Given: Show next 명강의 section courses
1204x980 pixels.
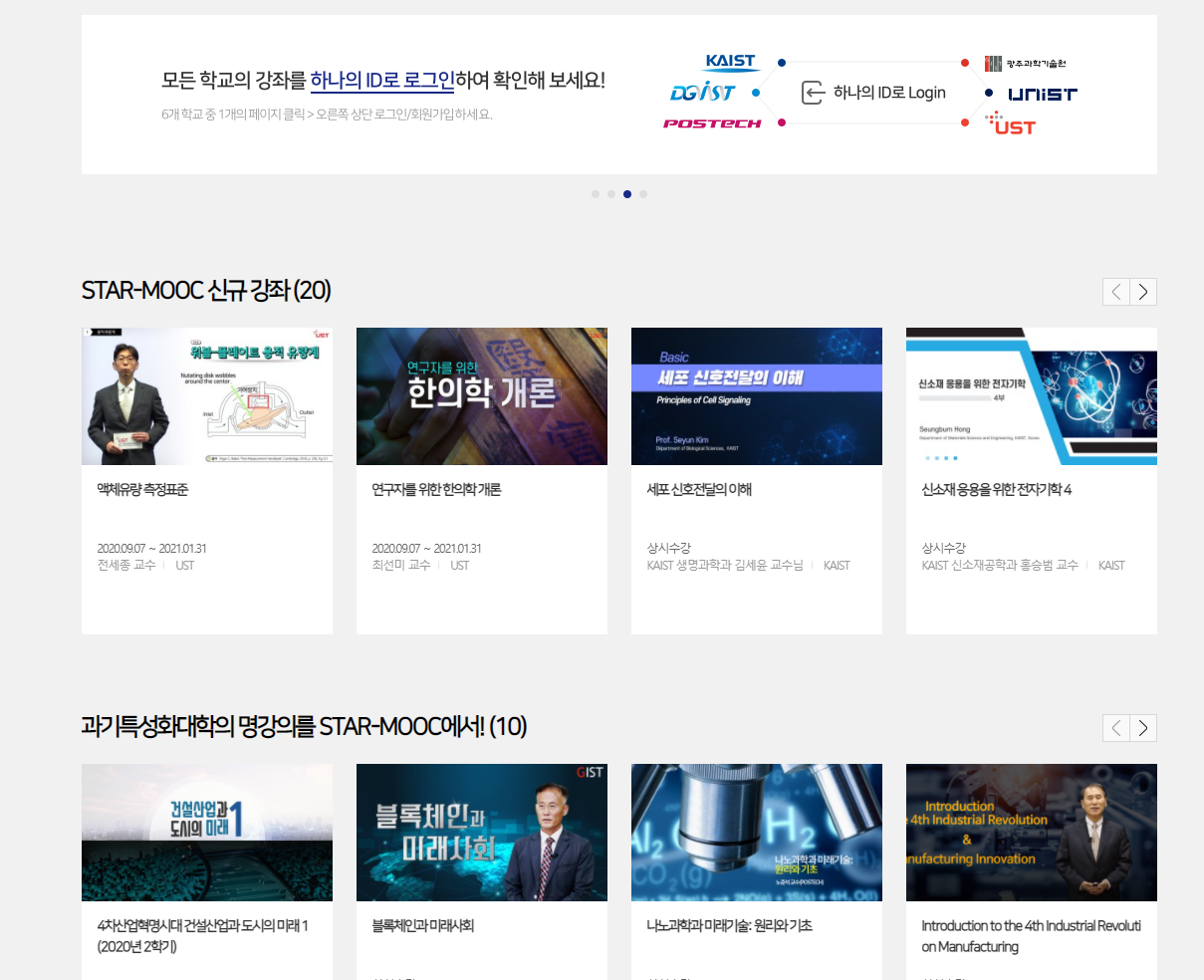Looking at the screenshot, I should click(1143, 728).
